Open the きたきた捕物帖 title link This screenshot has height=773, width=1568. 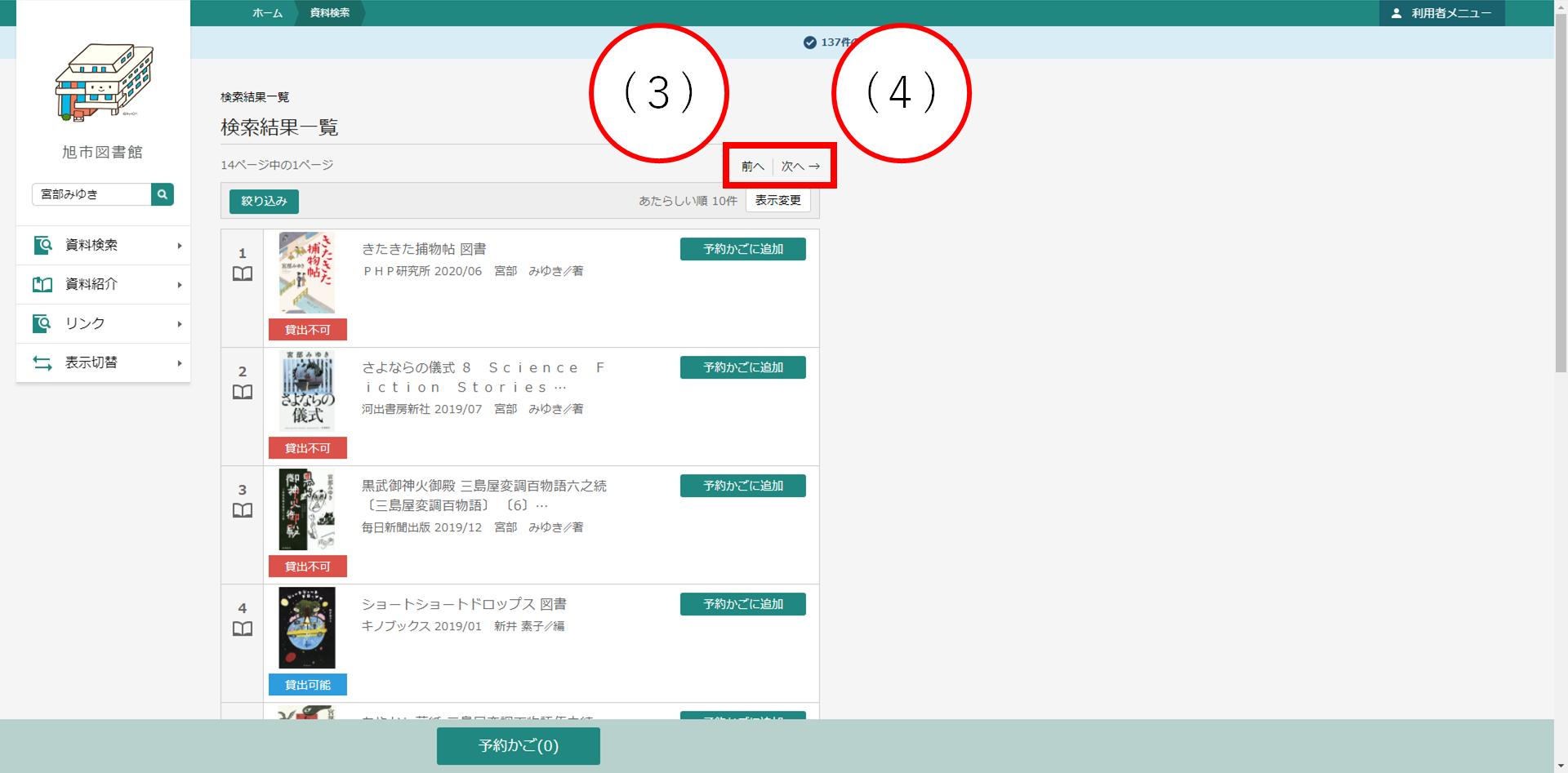tap(424, 249)
